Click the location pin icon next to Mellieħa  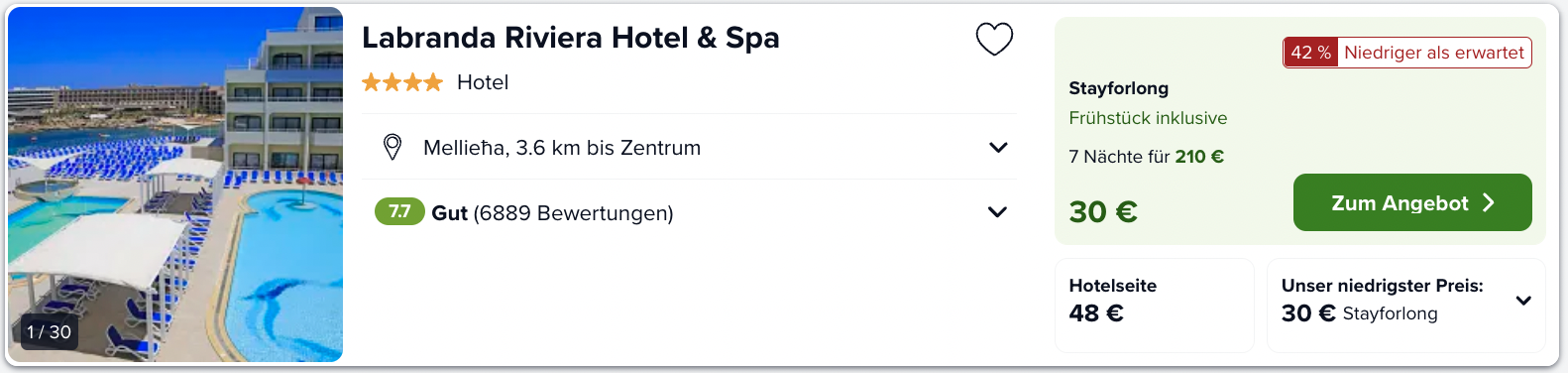pos(392,147)
